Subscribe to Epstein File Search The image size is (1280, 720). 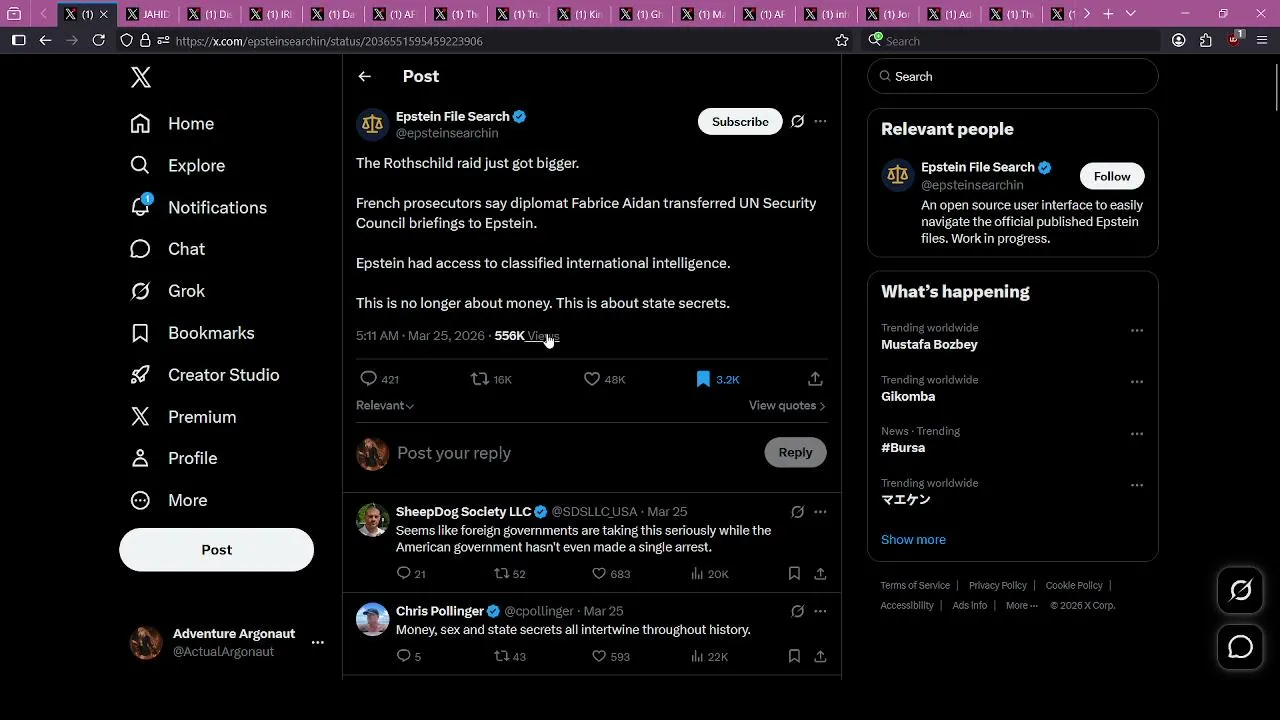pyautogui.click(x=740, y=121)
